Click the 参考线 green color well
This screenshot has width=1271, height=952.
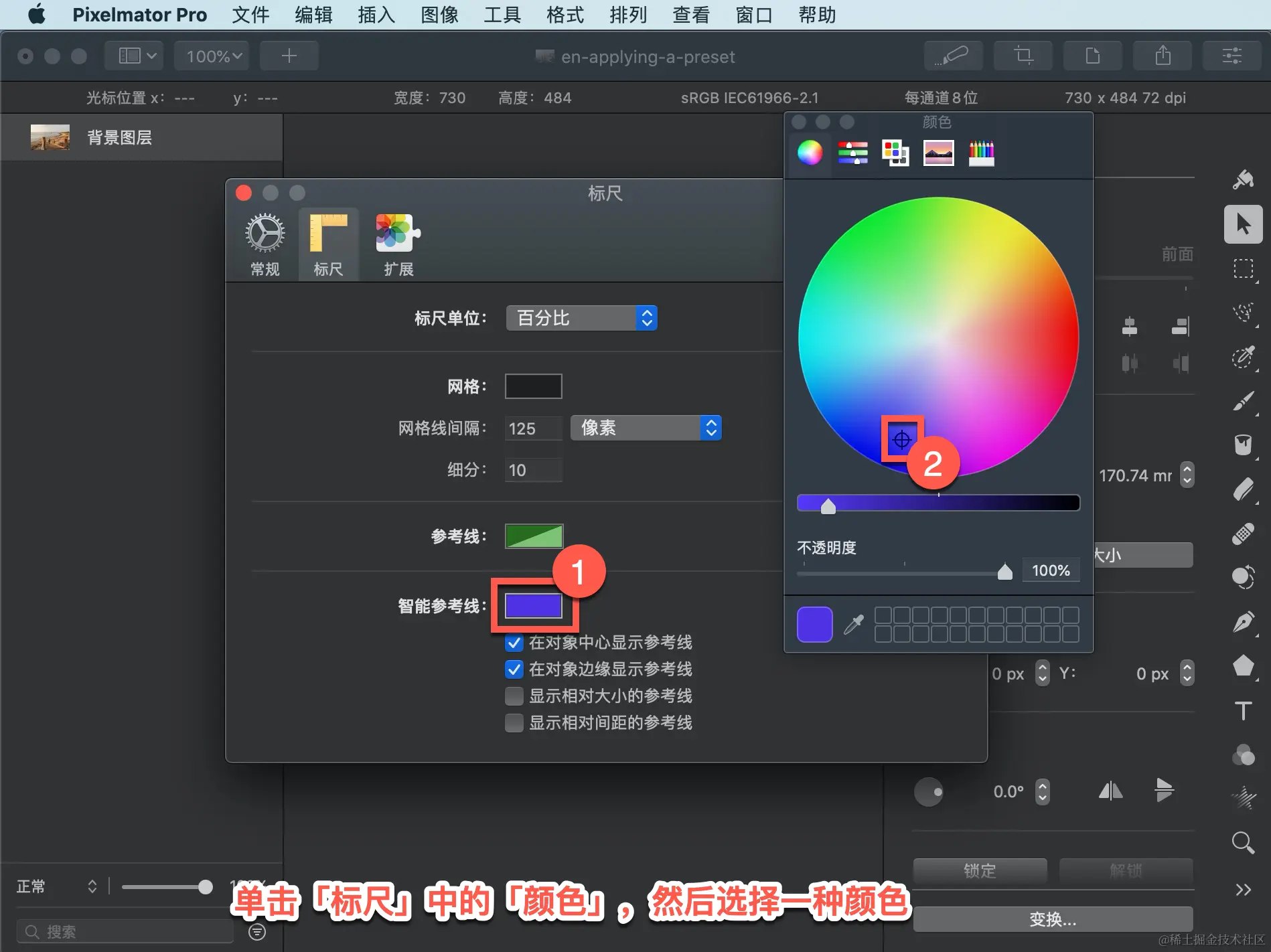point(534,536)
